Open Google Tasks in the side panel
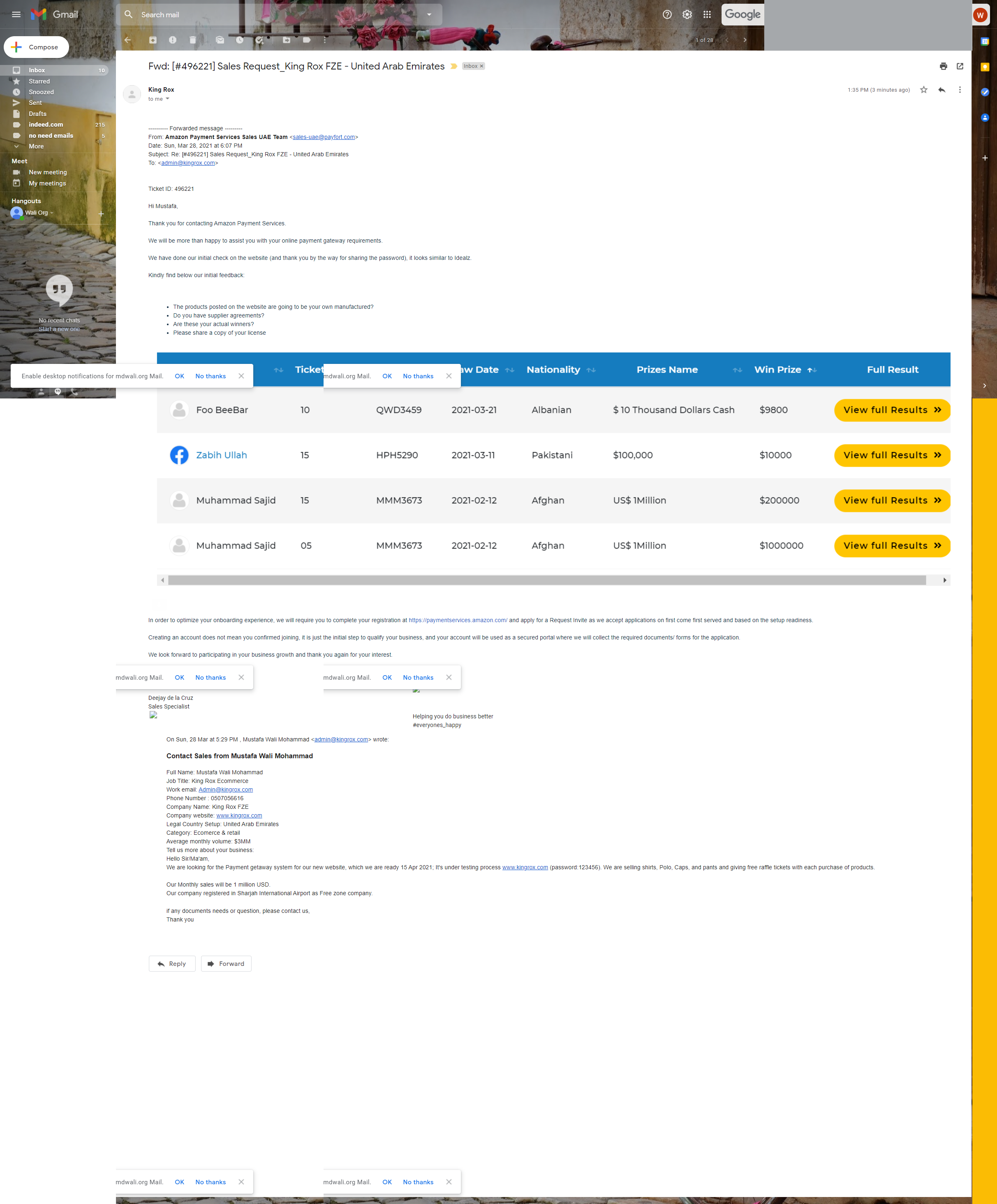Image resolution: width=997 pixels, height=1204 pixels. tap(984, 92)
